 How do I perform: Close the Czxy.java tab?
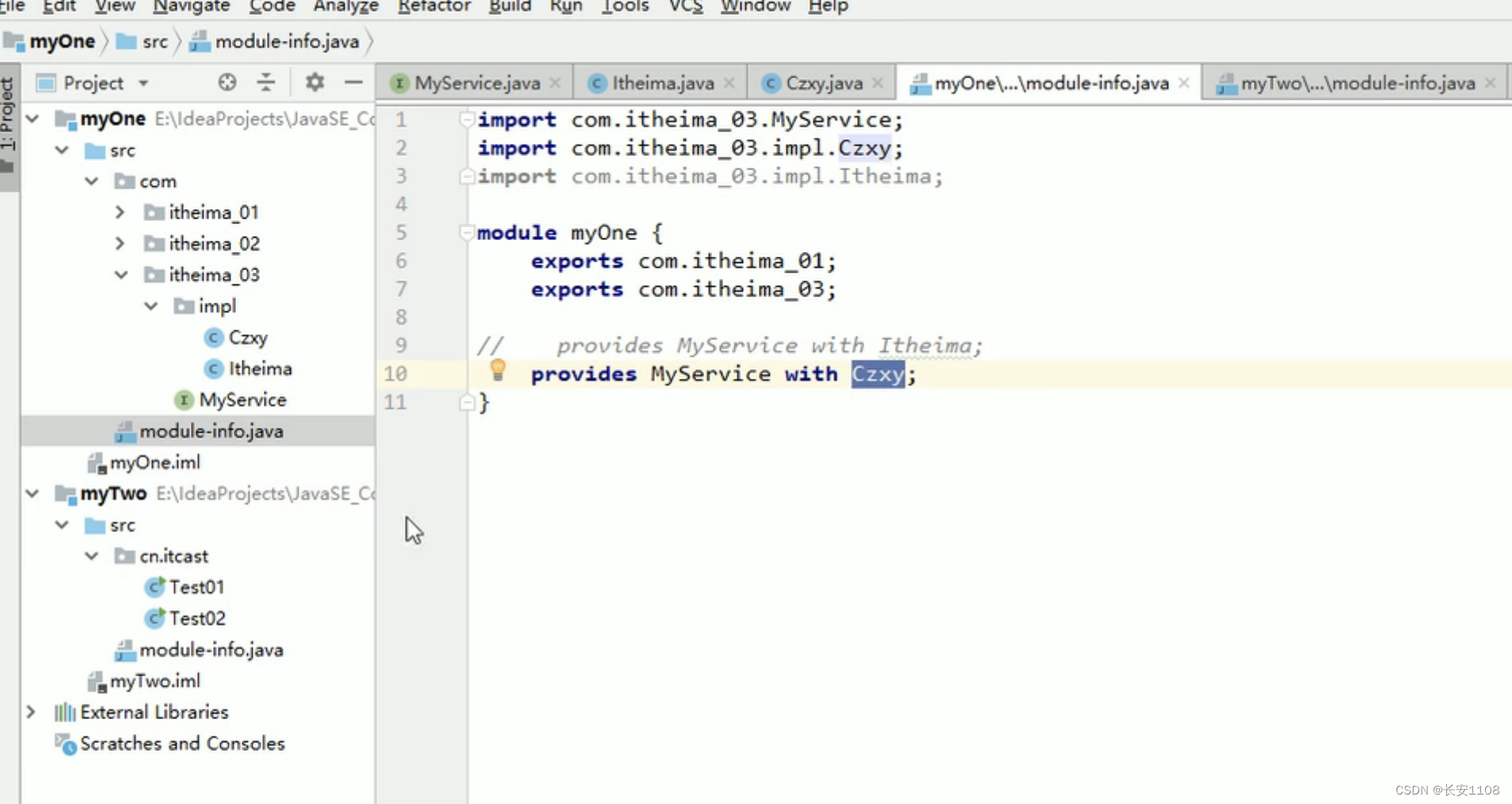click(x=878, y=82)
